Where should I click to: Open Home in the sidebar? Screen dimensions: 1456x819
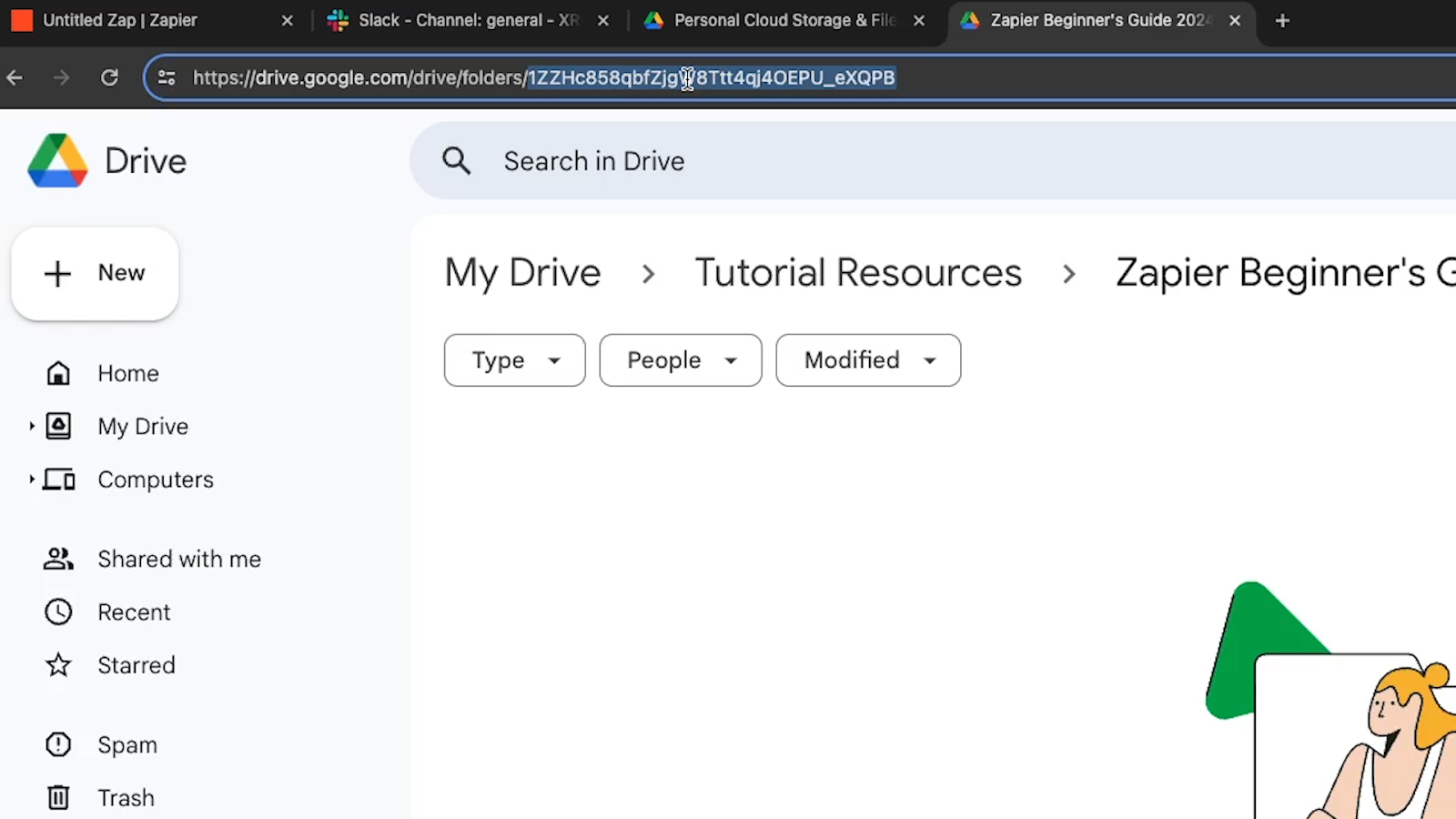point(128,373)
